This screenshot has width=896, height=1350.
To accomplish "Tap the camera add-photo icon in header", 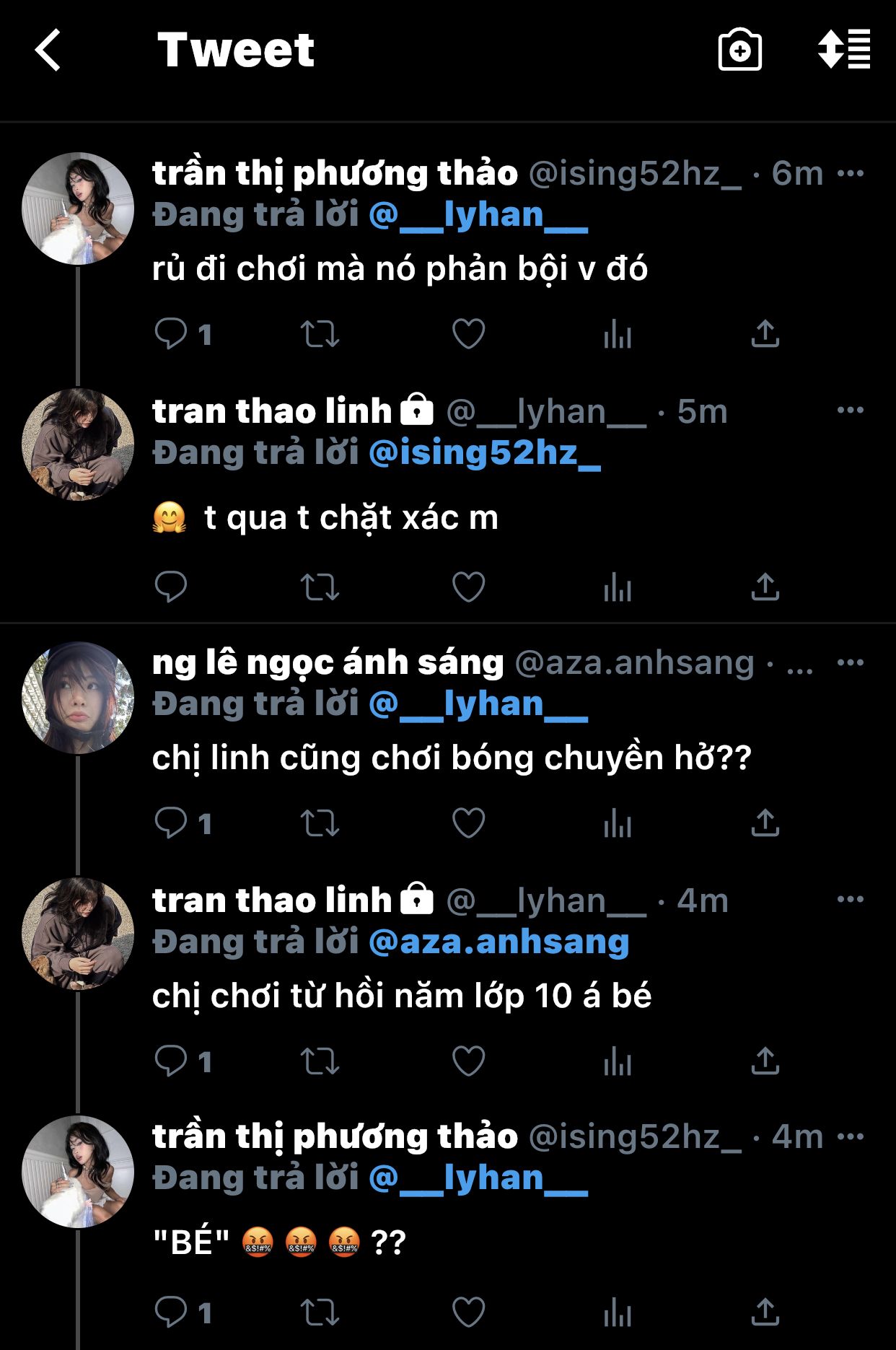I will pyautogui.click(x=739, y=50).
